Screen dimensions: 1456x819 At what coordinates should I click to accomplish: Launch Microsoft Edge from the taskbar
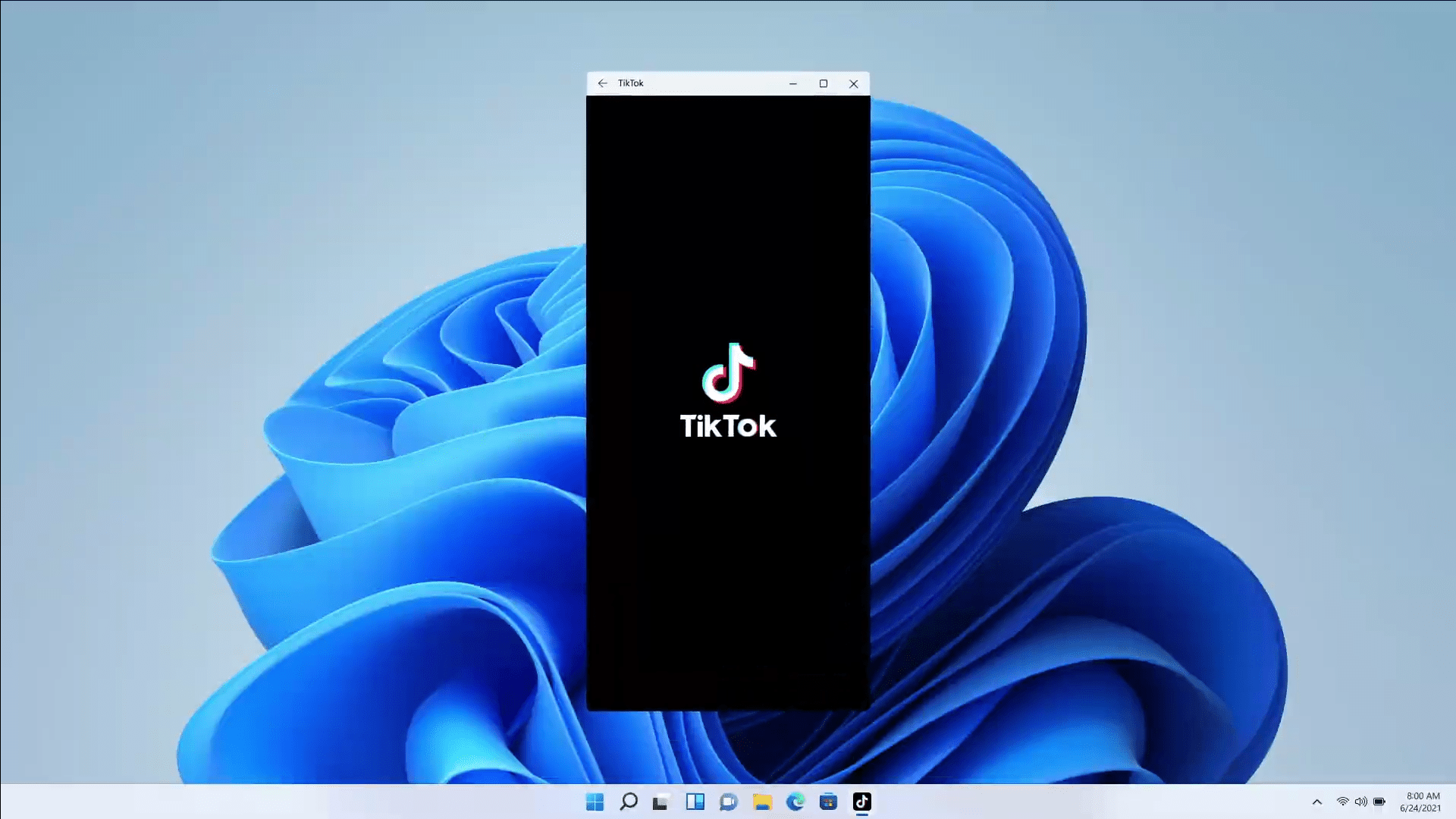[795, 802]
